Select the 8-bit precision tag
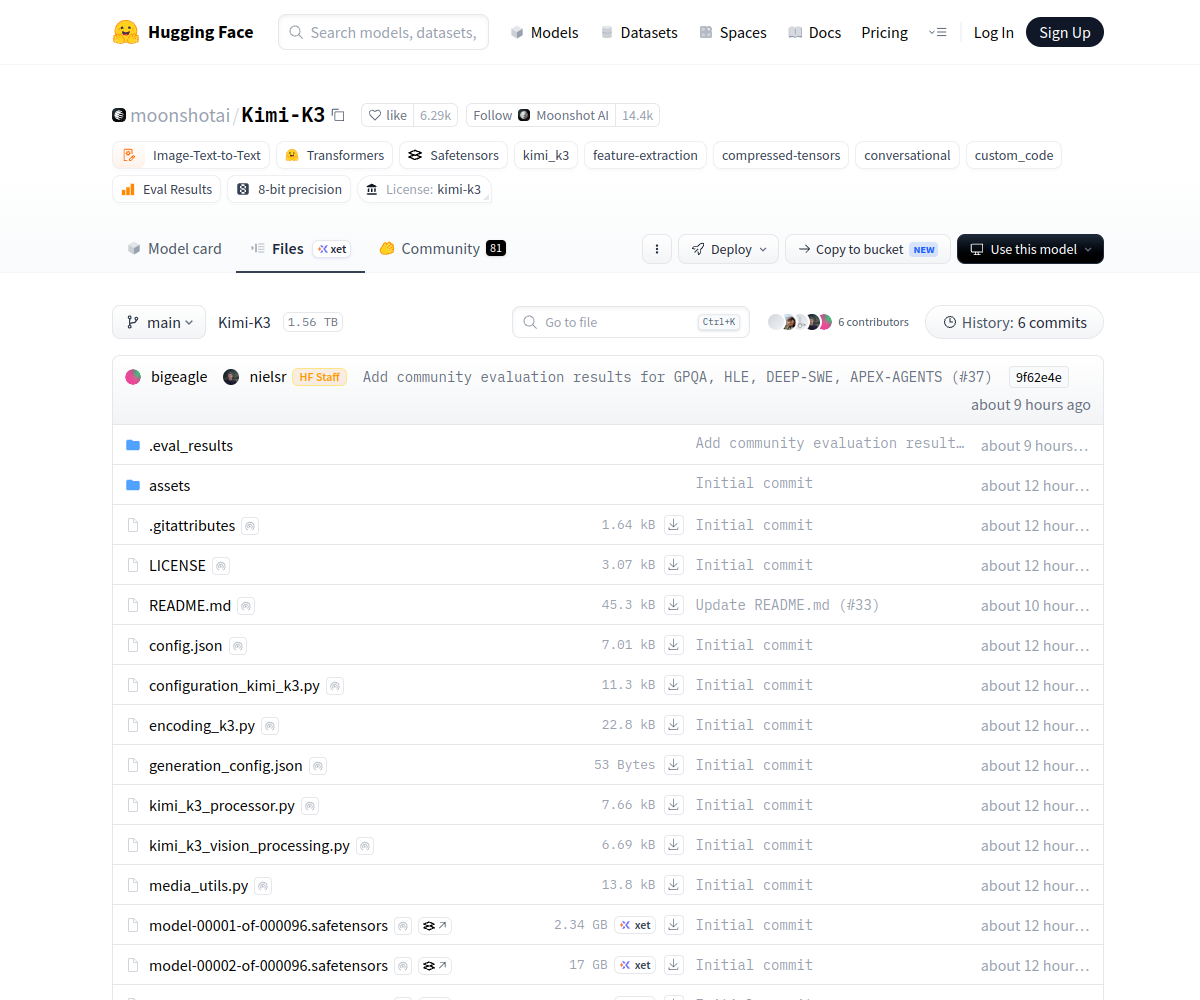The width and height of the screenshot is (1200, 1000). [x=289, y=189]
